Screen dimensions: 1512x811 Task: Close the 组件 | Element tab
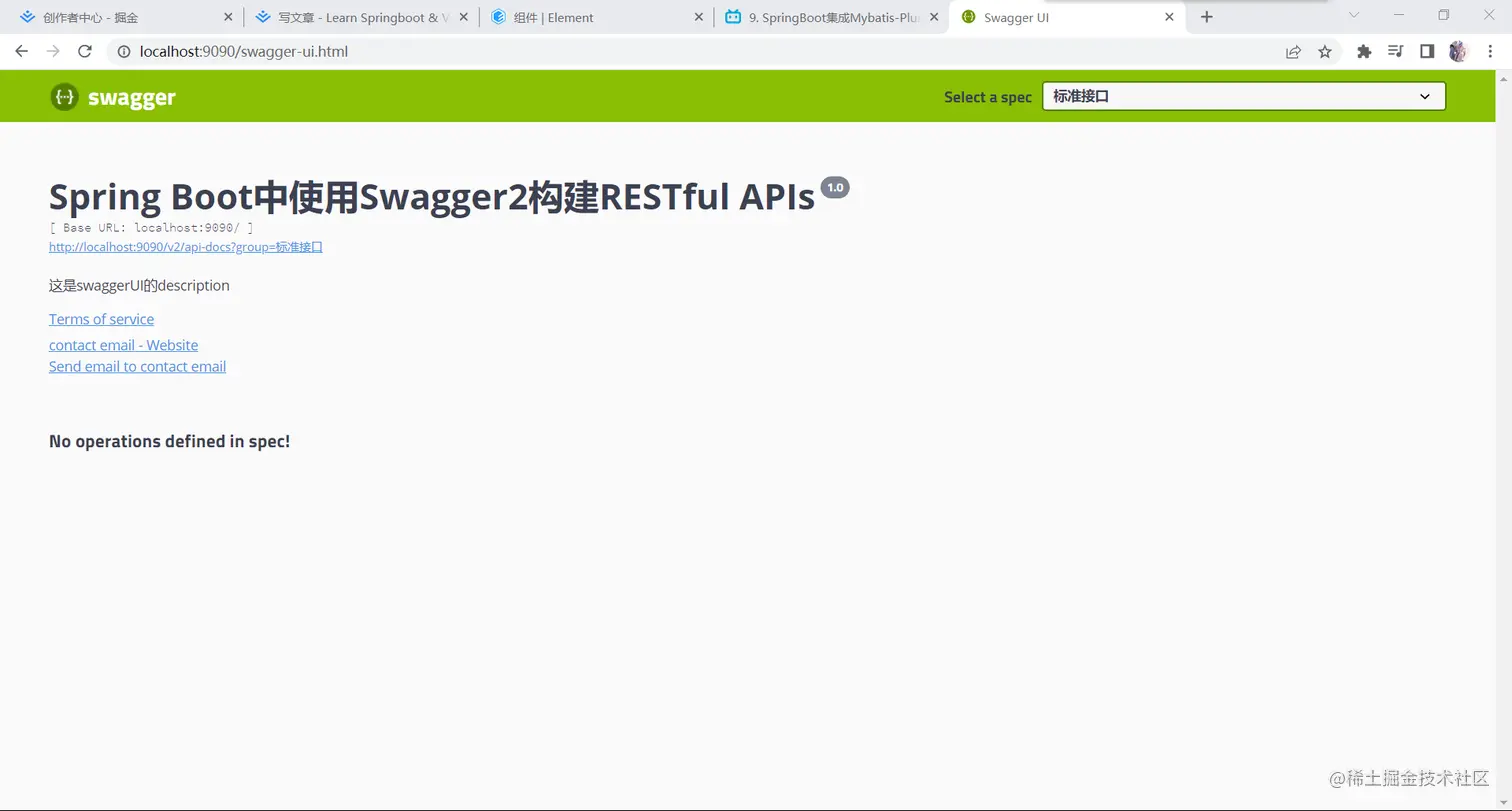click(x=698, y=17)
